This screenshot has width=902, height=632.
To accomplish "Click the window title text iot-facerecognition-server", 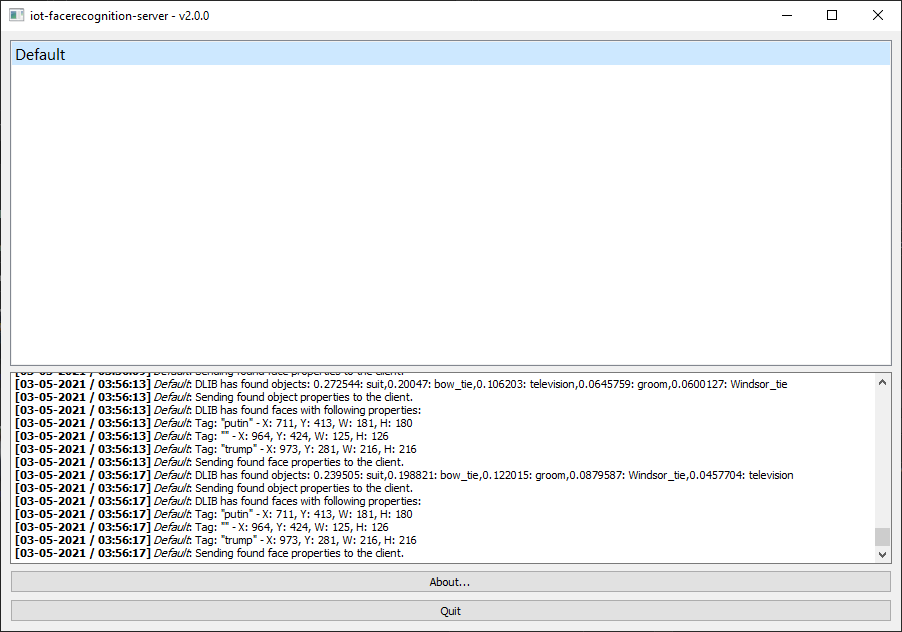I will tap(120, 16).
